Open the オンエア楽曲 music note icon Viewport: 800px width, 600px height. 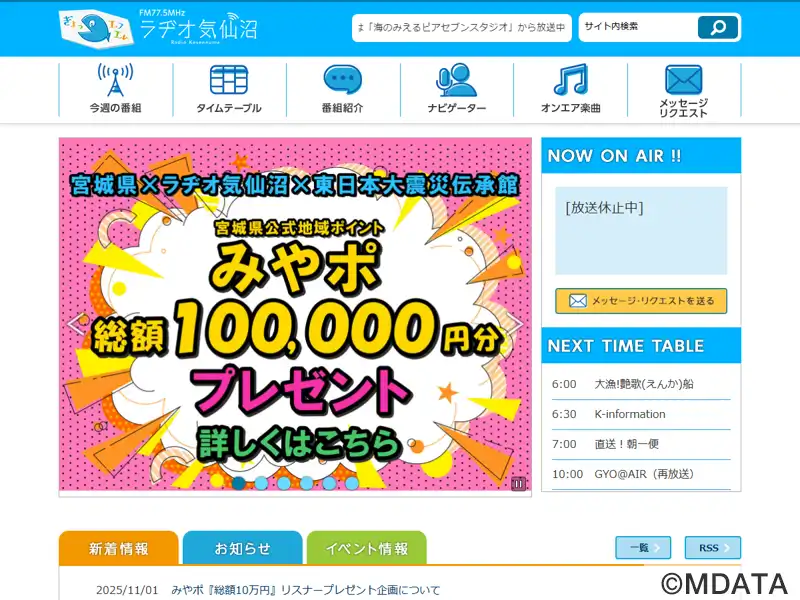571,80
